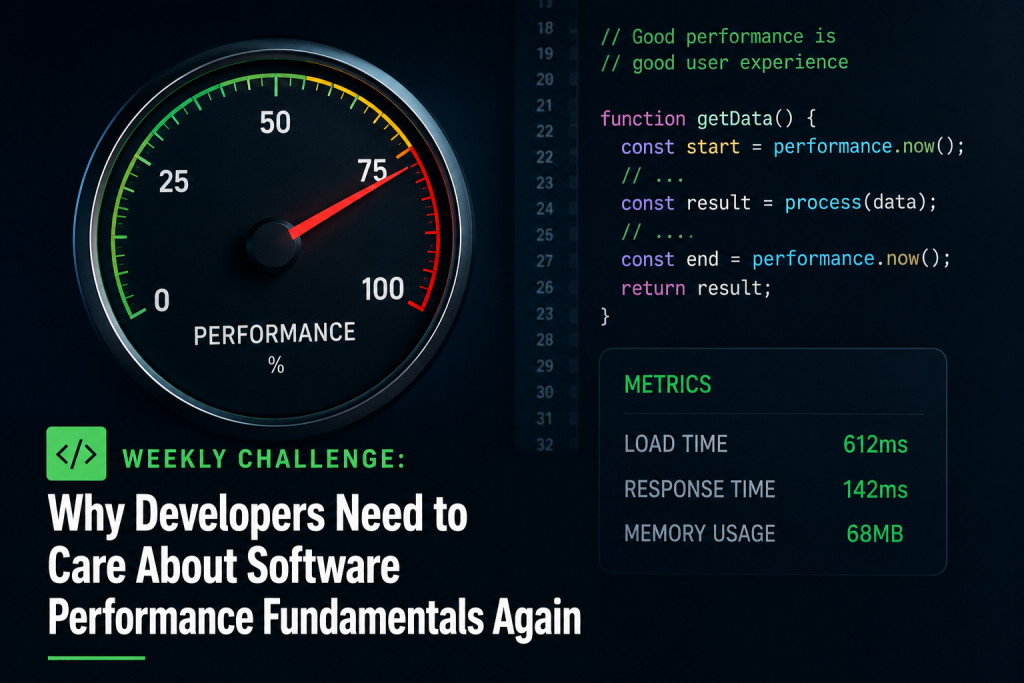Click the 'const start = performance.now();' line
Viewport: 1024px width, 683px height.
coord(792,146)
